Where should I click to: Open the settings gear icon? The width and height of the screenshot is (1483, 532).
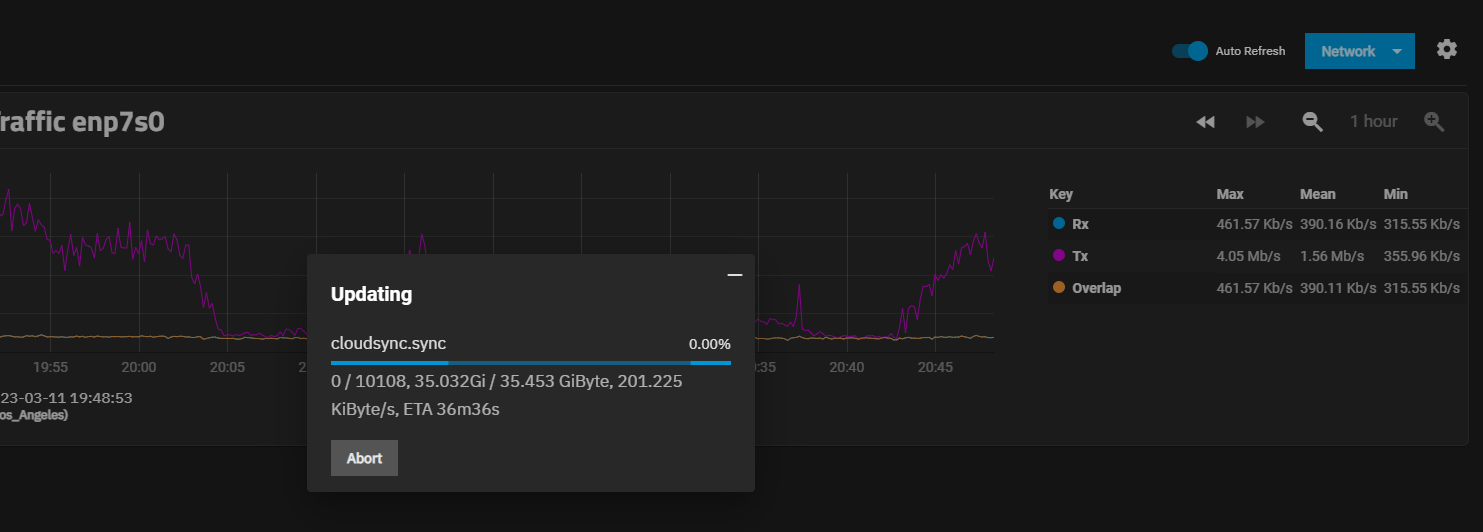pyautogui.click(x=1447, y=49)
